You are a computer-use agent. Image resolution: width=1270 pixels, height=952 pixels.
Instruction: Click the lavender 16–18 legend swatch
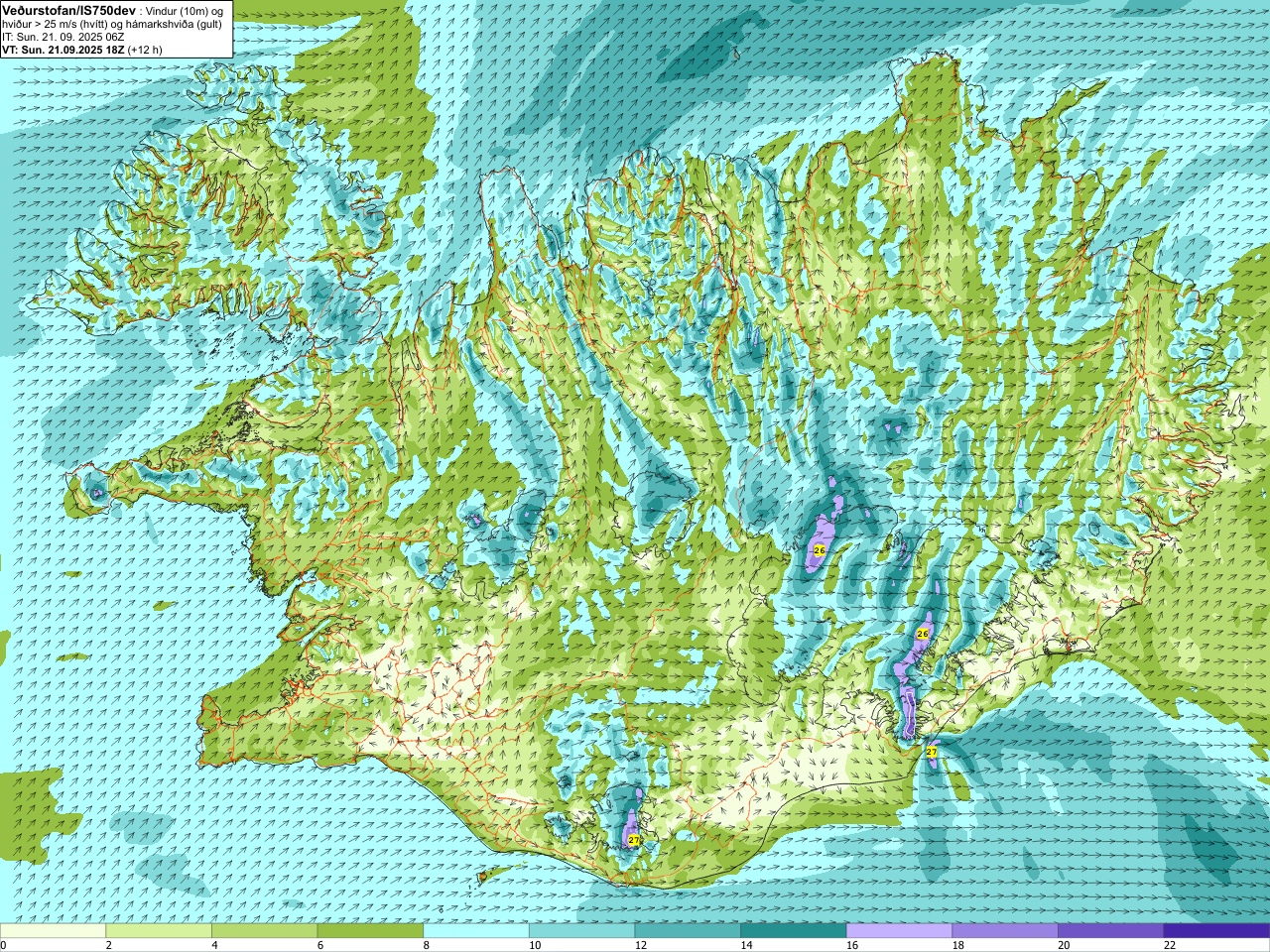[x=899, y=931]
